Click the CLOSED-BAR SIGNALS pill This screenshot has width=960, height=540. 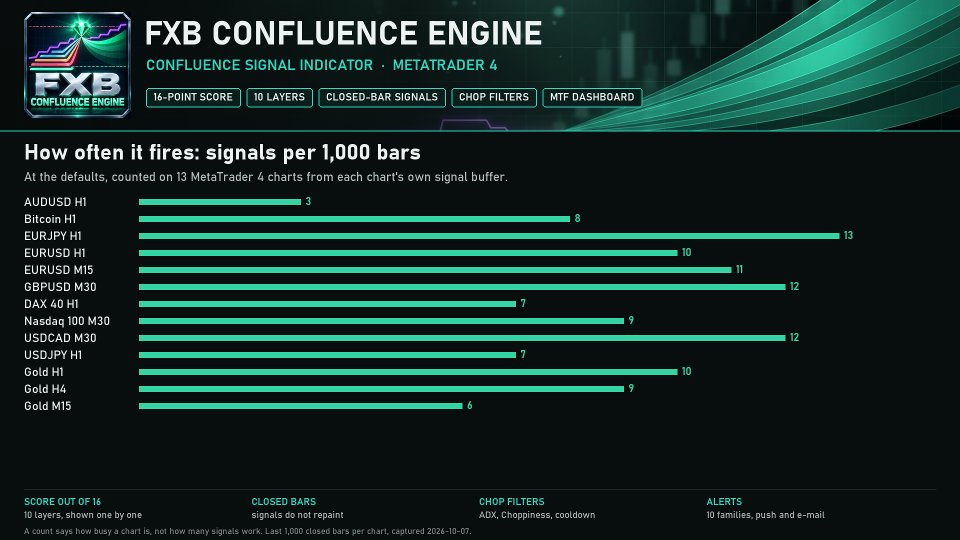(381, 97)
